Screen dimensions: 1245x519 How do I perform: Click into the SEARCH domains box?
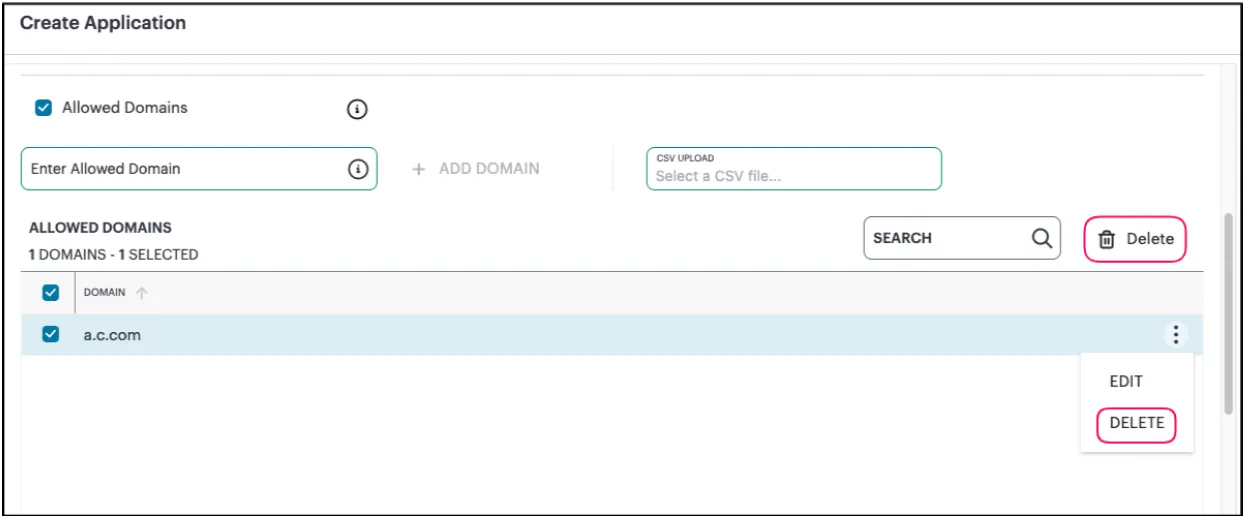[x=962, y=238]
